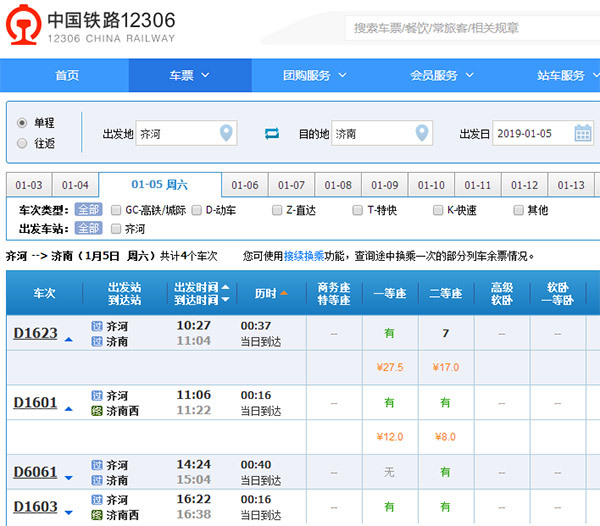
Task: Click D1601 second-class price ¥8.0
Action: tap(445, 437)
